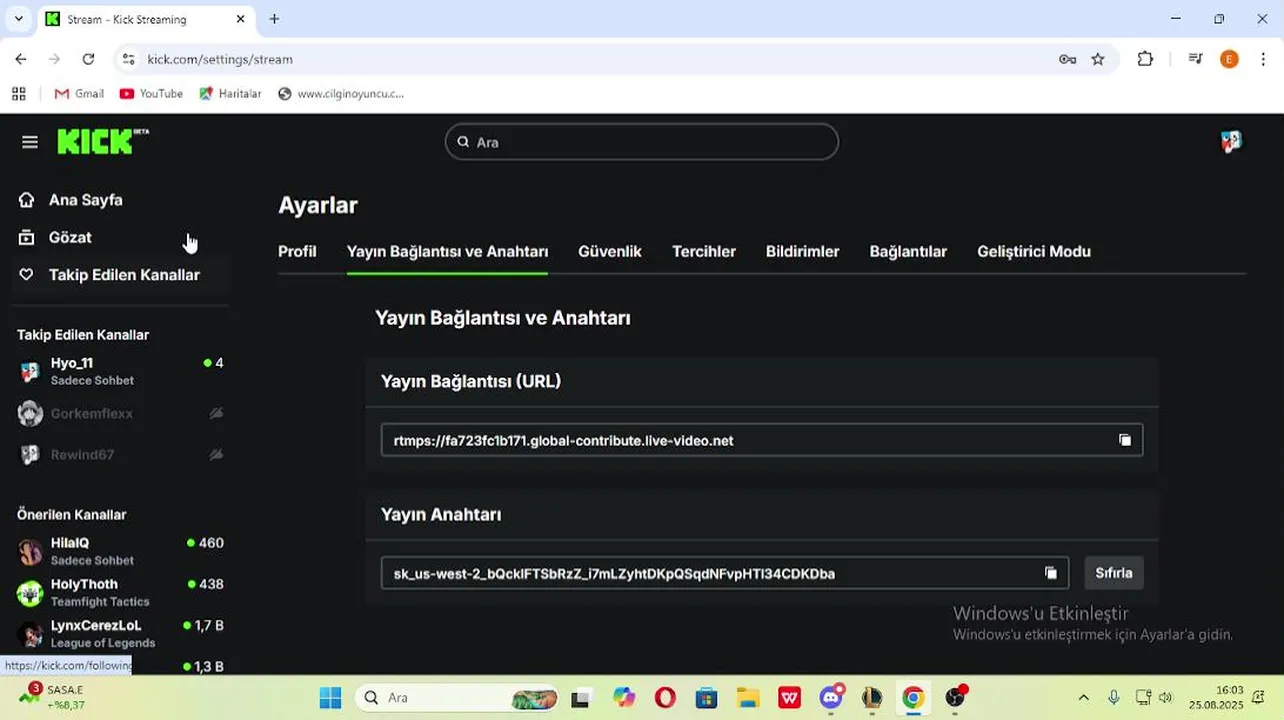
Task: Open Hyo_11 channel
Action: click(x=120, y=371)
